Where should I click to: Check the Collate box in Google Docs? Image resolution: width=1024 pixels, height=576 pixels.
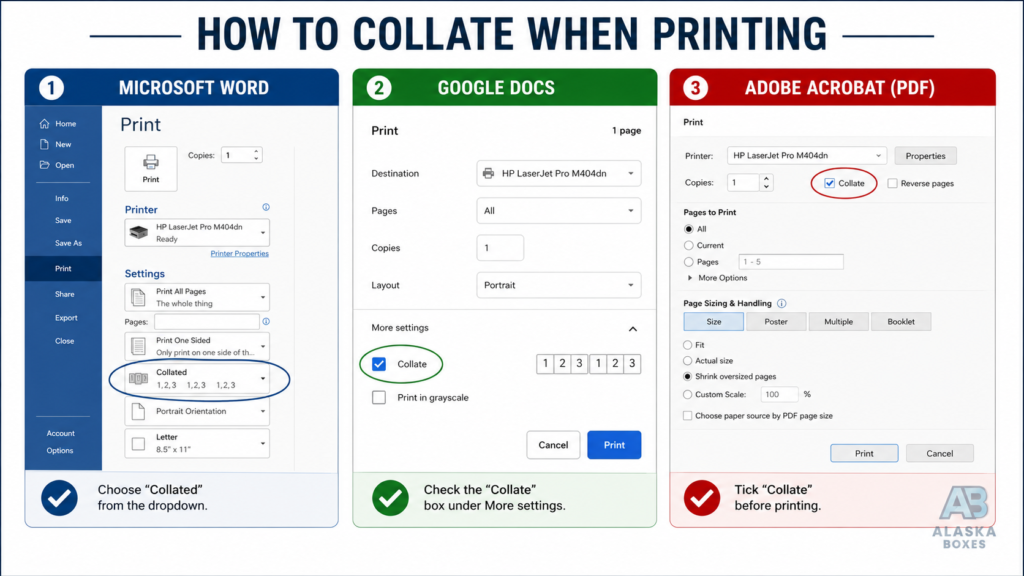point(379,364)
